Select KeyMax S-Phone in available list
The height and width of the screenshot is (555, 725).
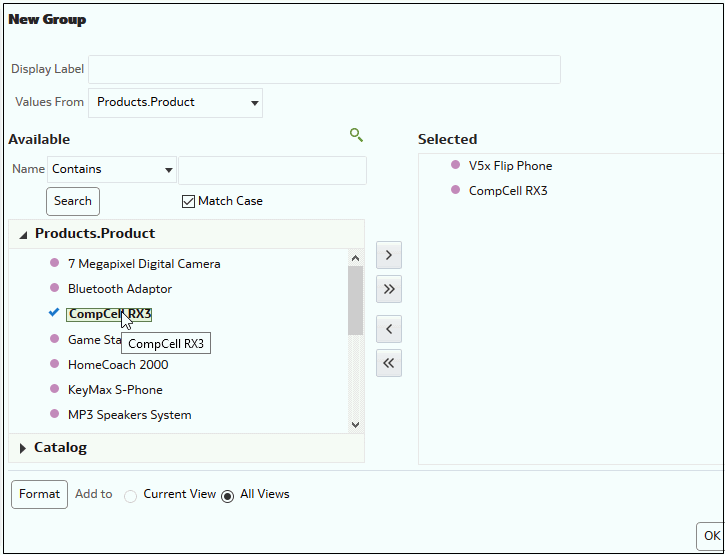115,389
